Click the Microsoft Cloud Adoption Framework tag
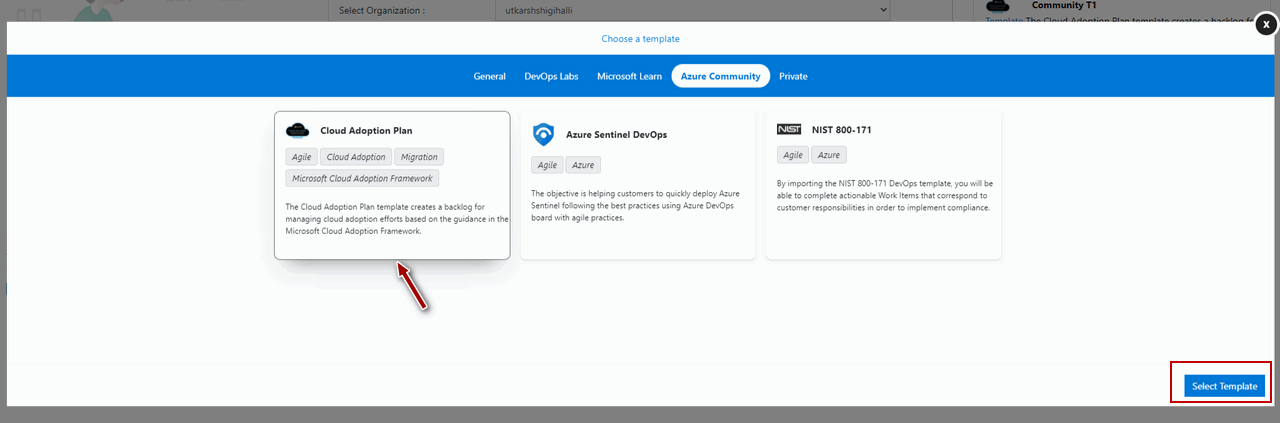This screenshot has height=423, width=1280. (361, 178)
